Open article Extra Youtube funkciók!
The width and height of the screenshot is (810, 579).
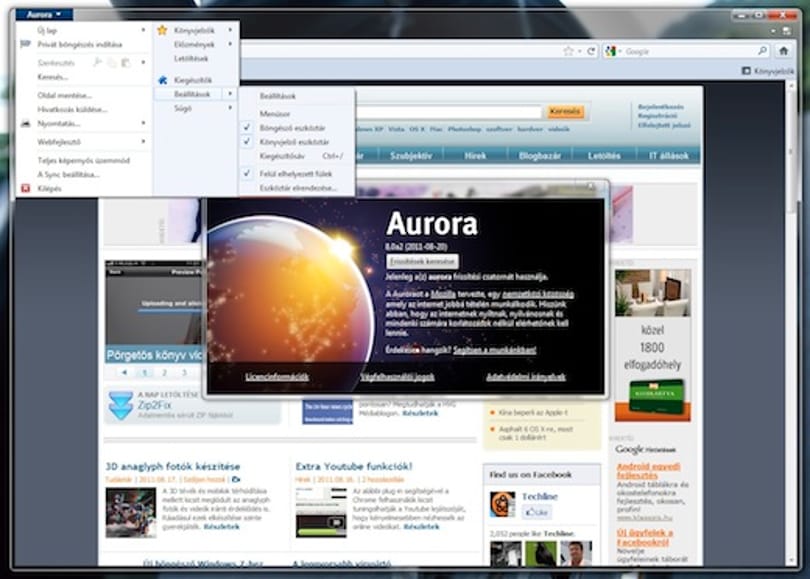(354, 466)
